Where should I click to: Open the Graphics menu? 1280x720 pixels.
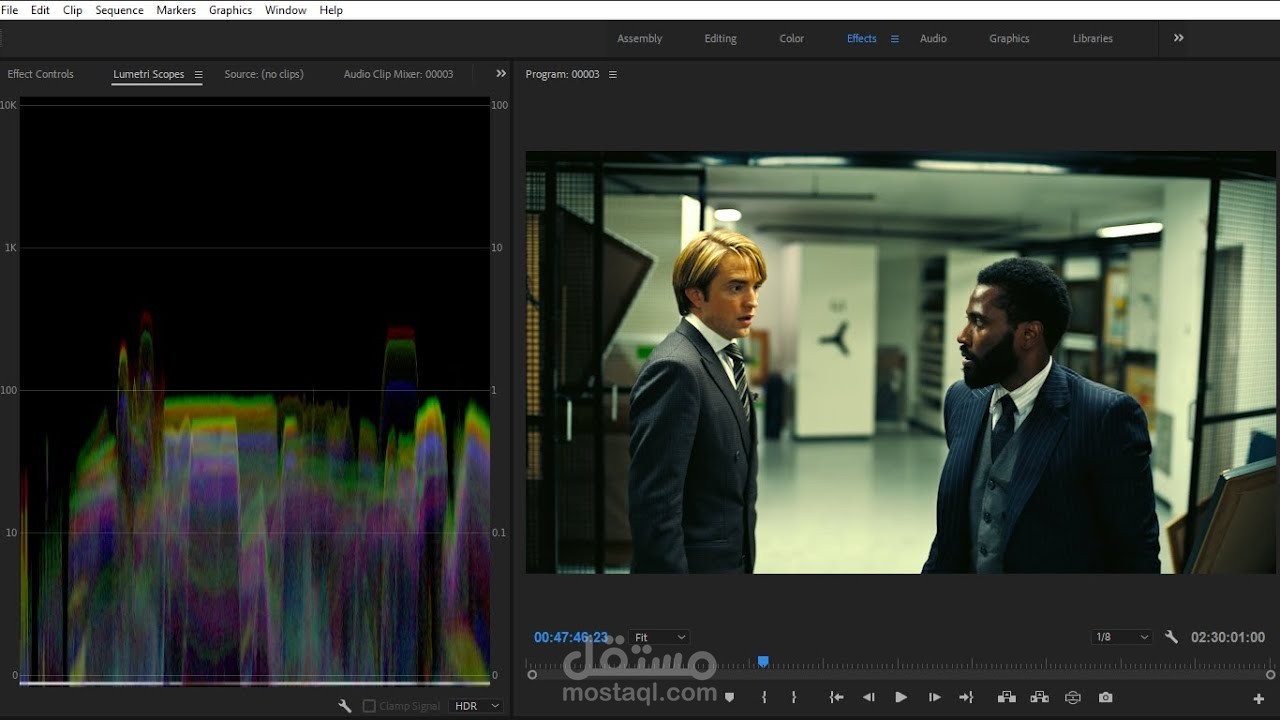[230, 10]
